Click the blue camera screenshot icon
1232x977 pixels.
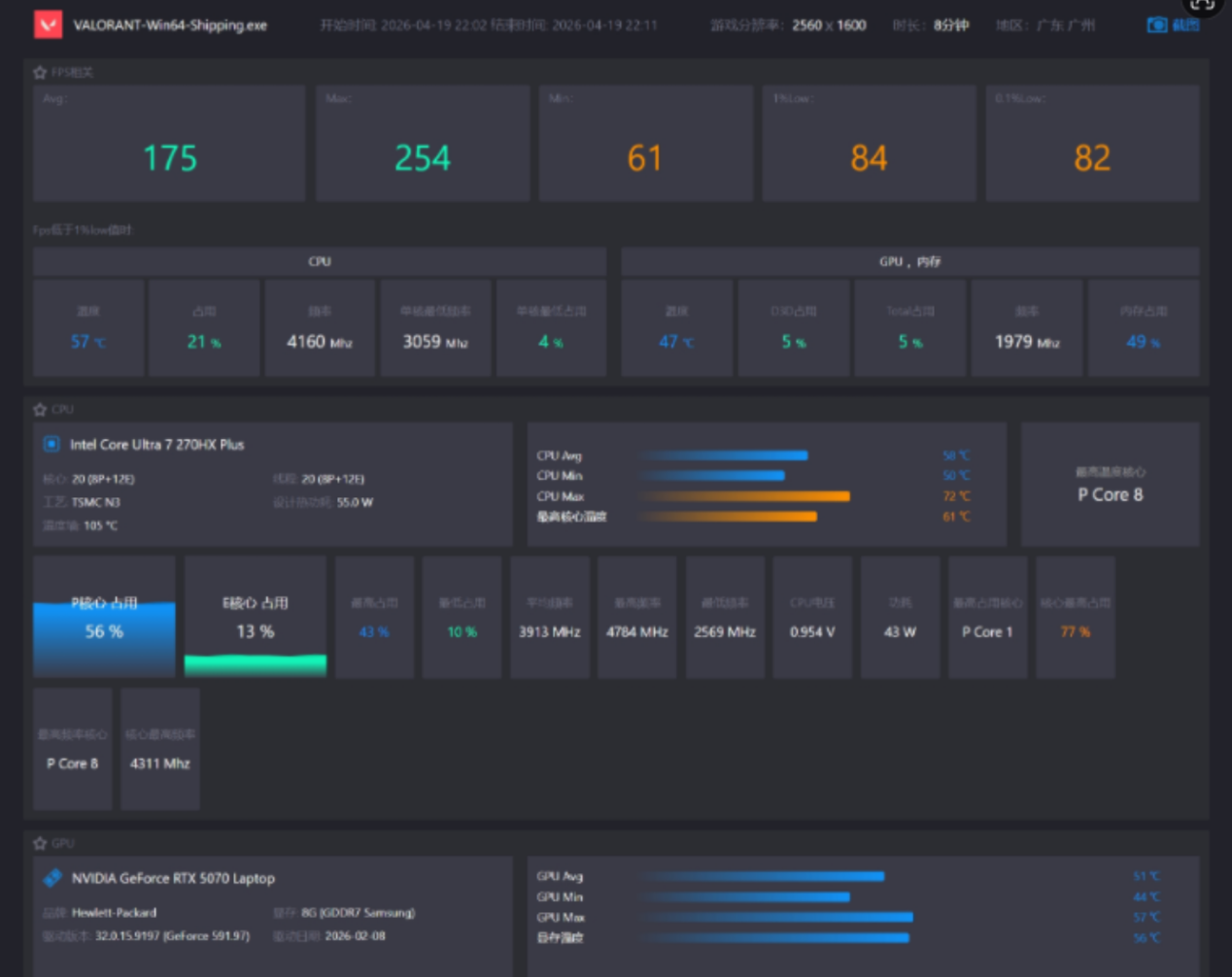click(1156, 24)
